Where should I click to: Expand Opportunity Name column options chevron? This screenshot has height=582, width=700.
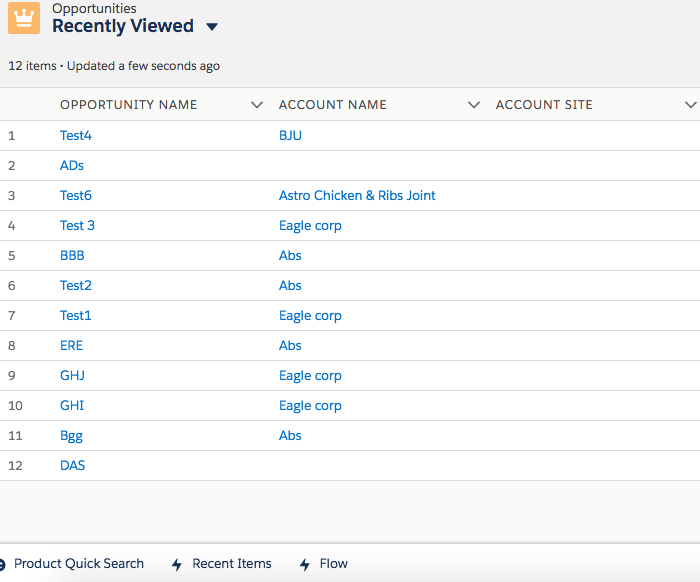[x=257, y=105]
